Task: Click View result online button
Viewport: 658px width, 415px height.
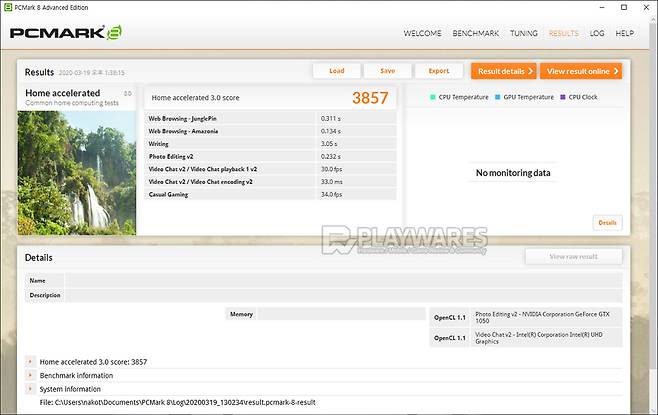Action: click(581, 71)
